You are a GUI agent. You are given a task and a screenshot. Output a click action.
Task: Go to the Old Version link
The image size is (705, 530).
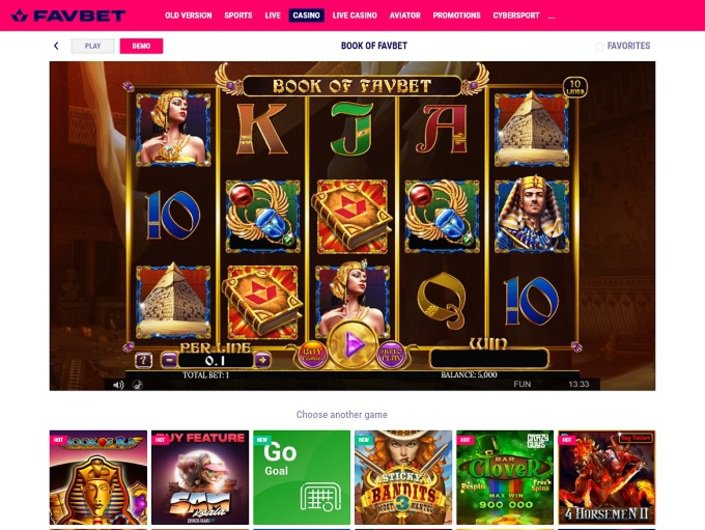(x=188, y=15)
